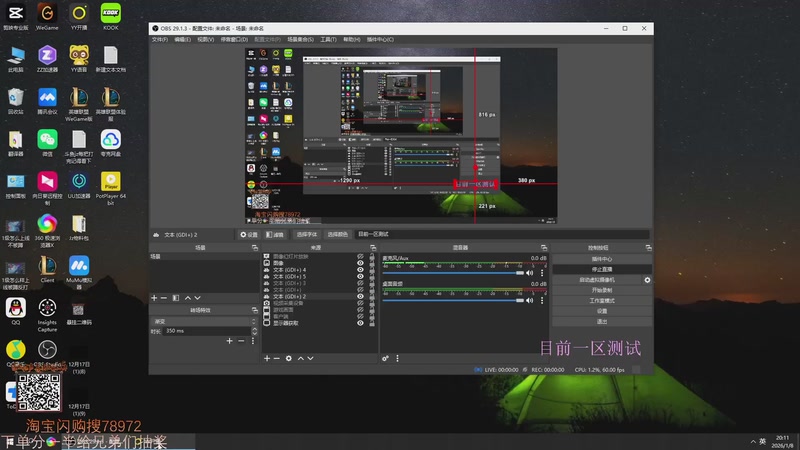The width and height of the screenshot is (800, 450).
Task: Click 停止直播 button
Action: pos(602,269)
